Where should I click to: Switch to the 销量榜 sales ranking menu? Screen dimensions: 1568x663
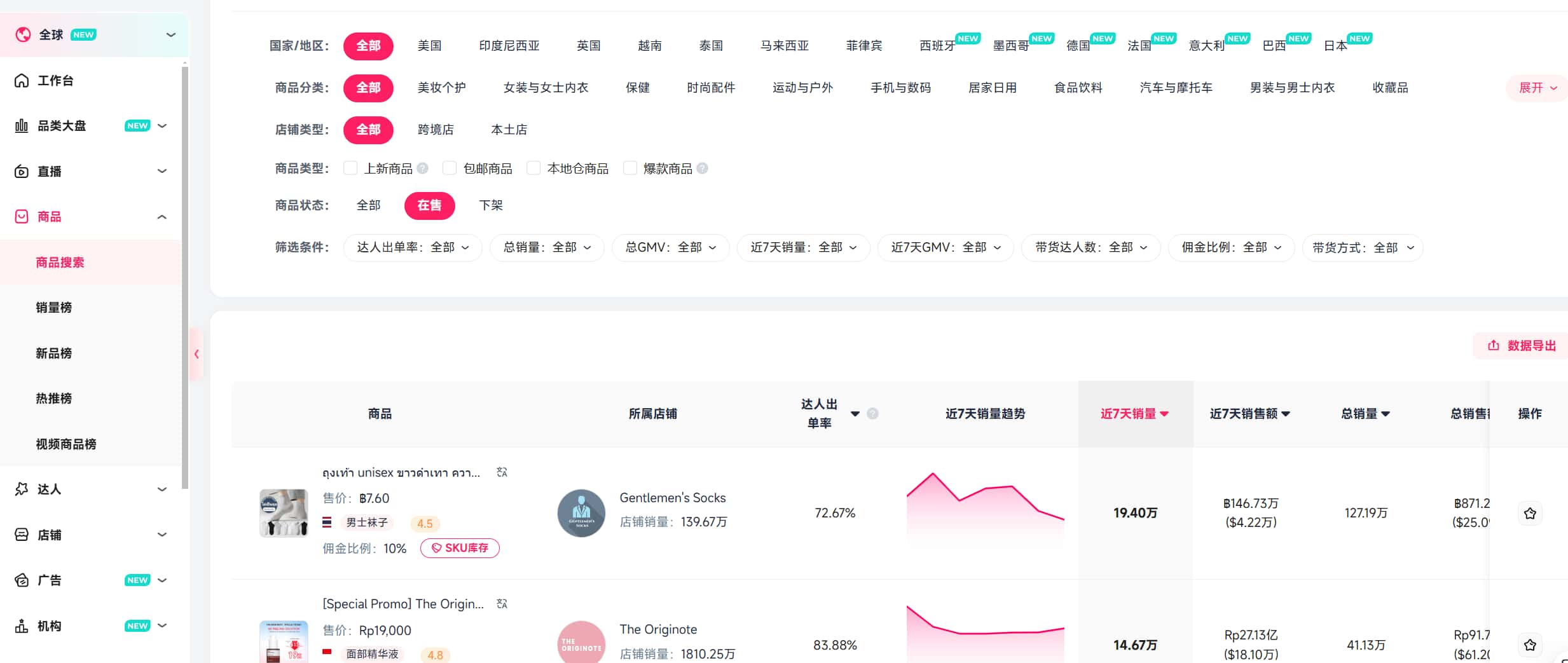pos(53,307)
